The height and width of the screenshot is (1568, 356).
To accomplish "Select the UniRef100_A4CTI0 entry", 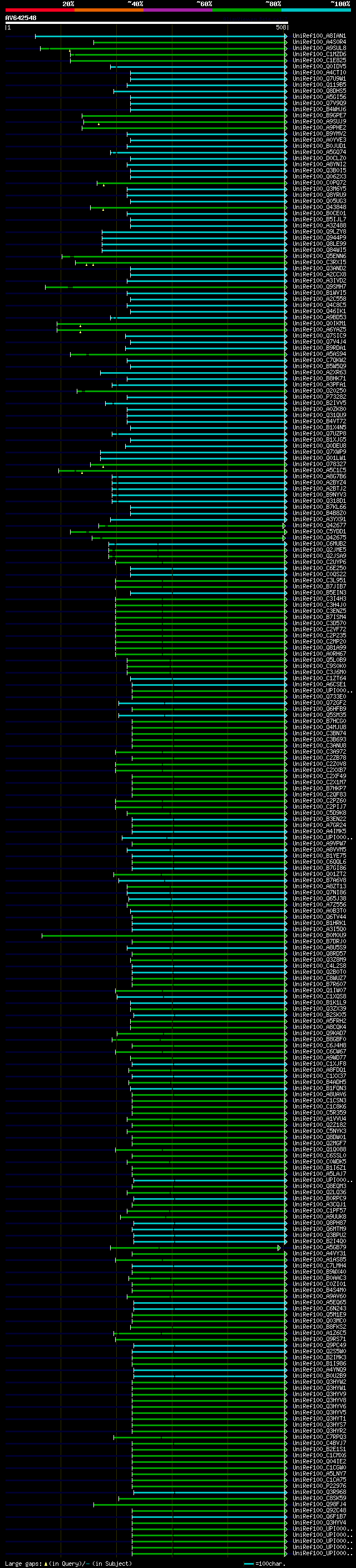I will pos(319,72).
